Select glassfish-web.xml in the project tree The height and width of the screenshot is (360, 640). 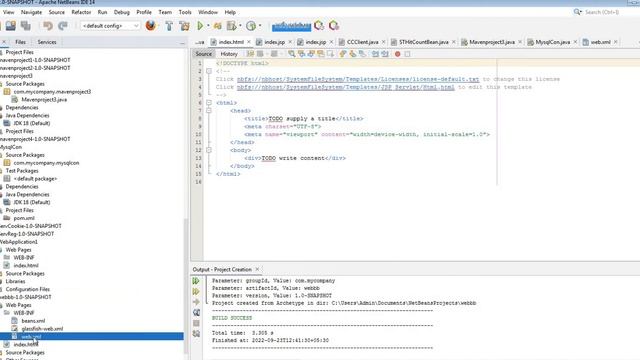(42, 329)
